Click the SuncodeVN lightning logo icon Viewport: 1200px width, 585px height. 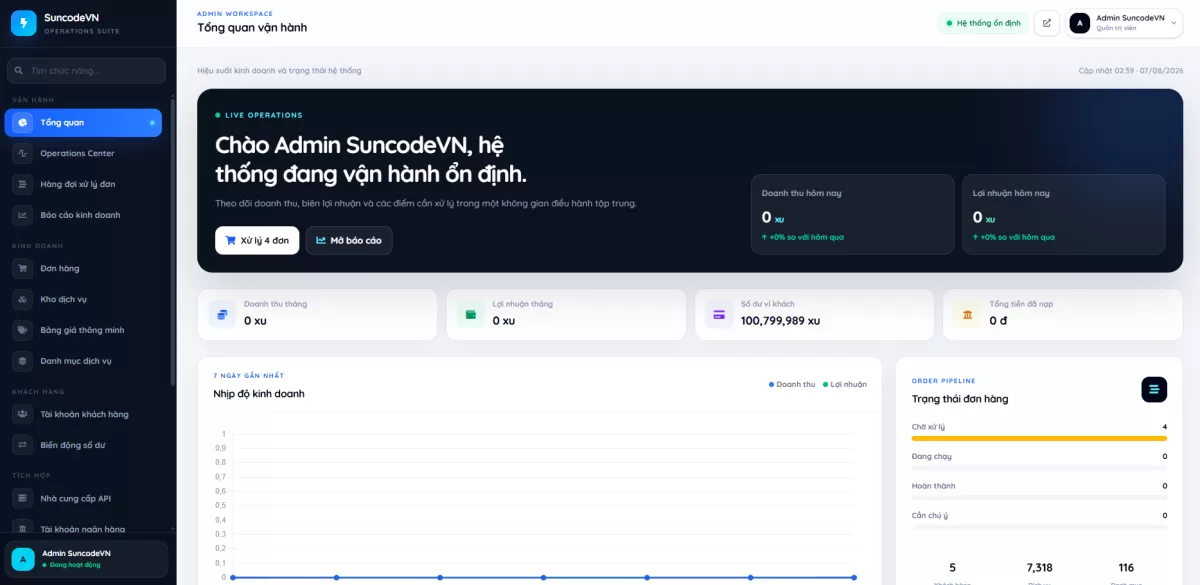click(24, 23)
